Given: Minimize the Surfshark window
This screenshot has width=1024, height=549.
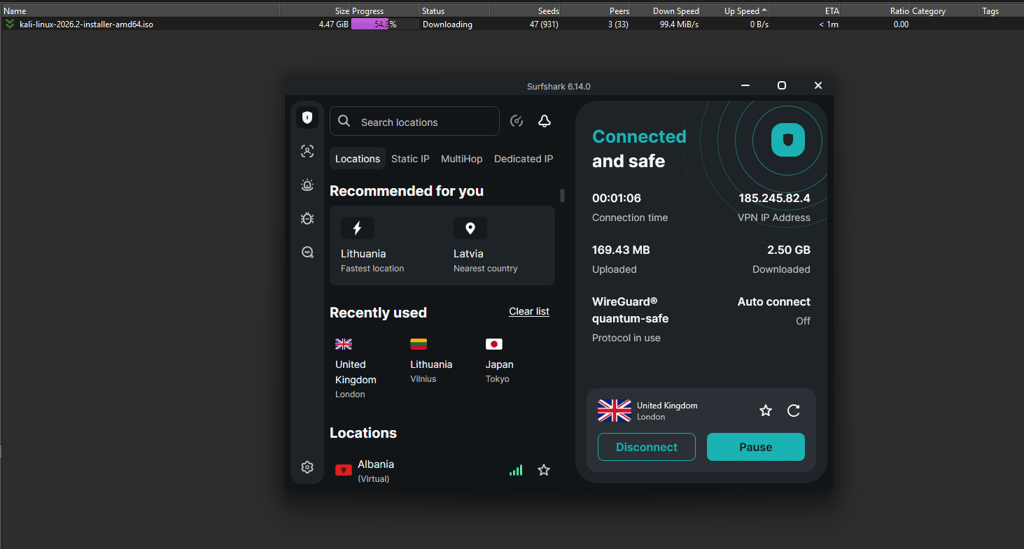Looking at the screenshot, I should [745, 86].
